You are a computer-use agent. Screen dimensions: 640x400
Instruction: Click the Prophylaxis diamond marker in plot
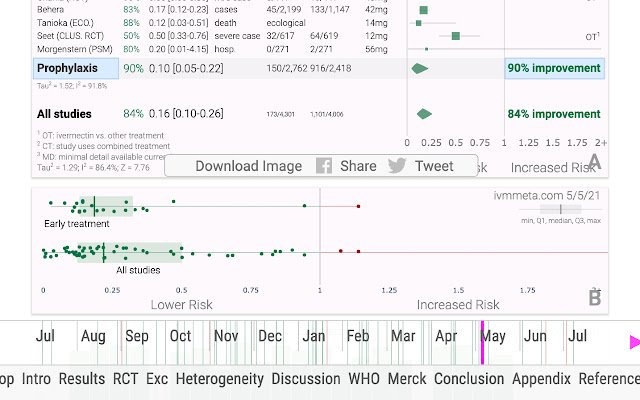click(420, 69)
